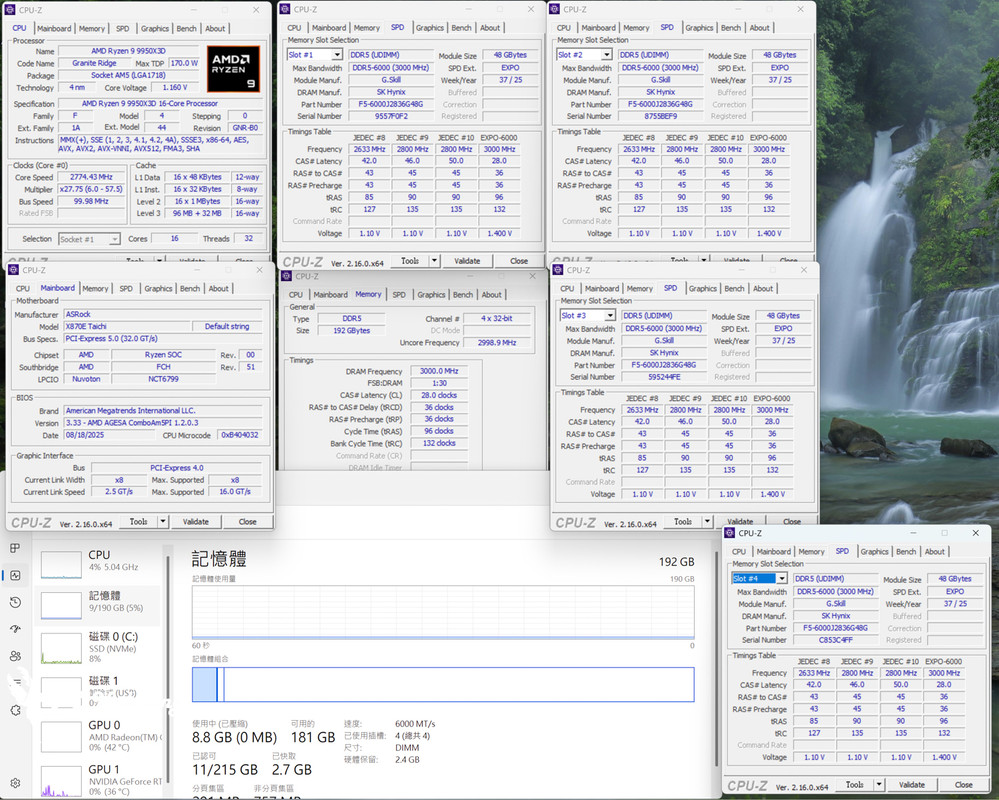
Task: Click '2998.9 MHz' Uncore Frequency value
Action: (497, 343)
